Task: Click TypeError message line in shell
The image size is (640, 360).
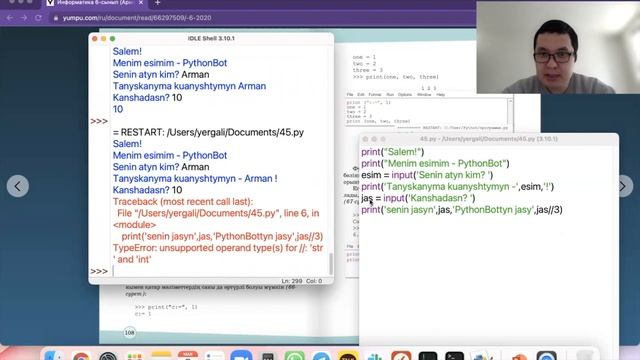Action: [x=218, y=253]
